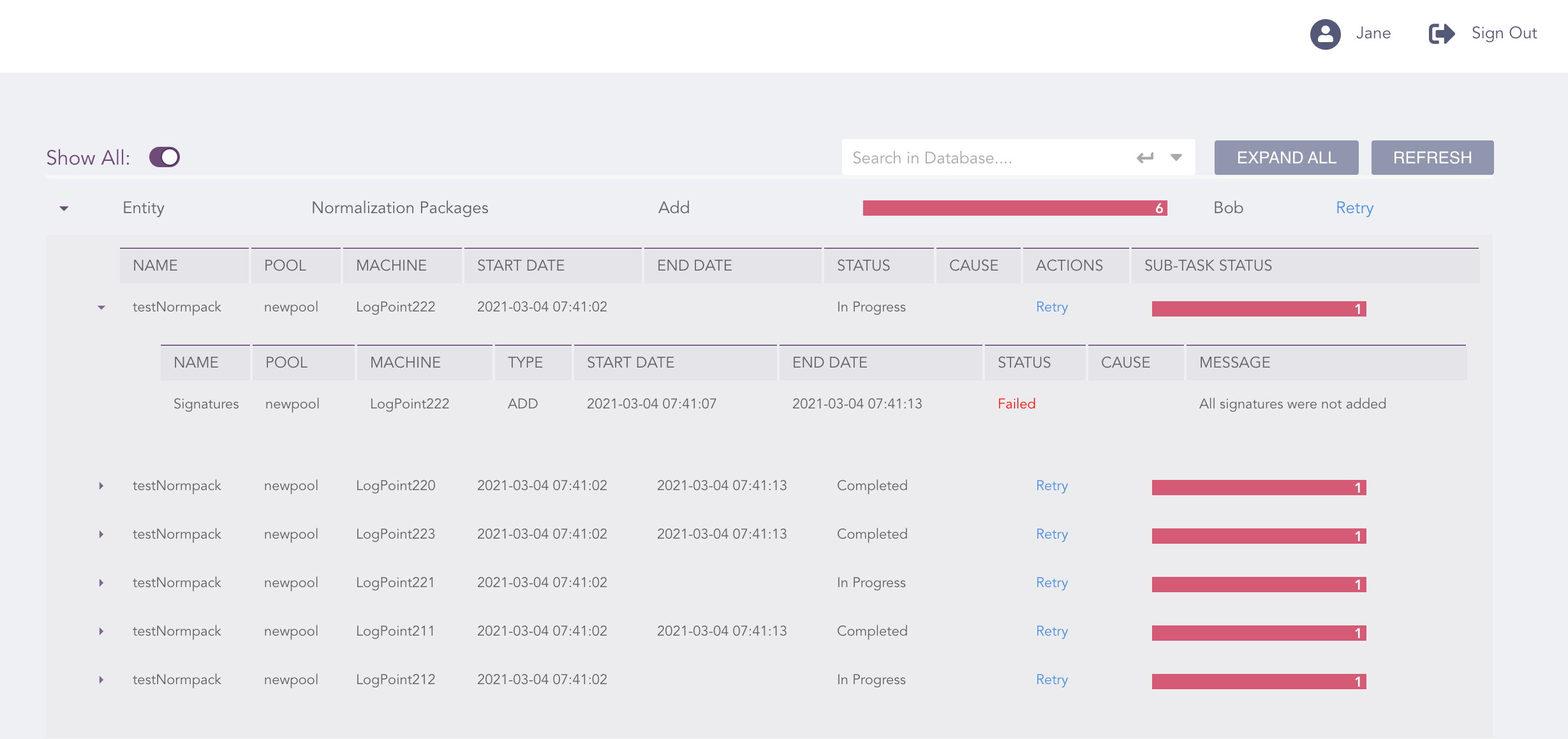Click the STATUS column header in main table
Image resolution: width=1568 pixels, height=739 pixels.
[x=863, y=265]
